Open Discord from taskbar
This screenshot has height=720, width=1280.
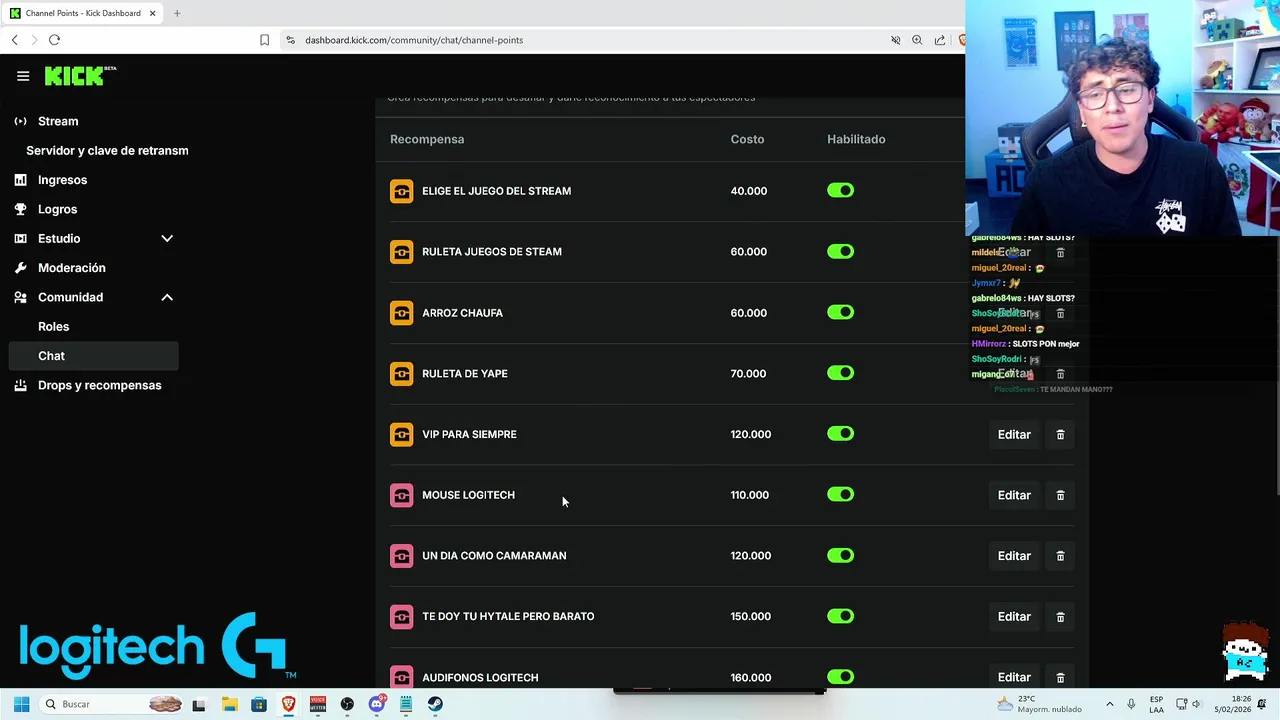tap(377, 704)
